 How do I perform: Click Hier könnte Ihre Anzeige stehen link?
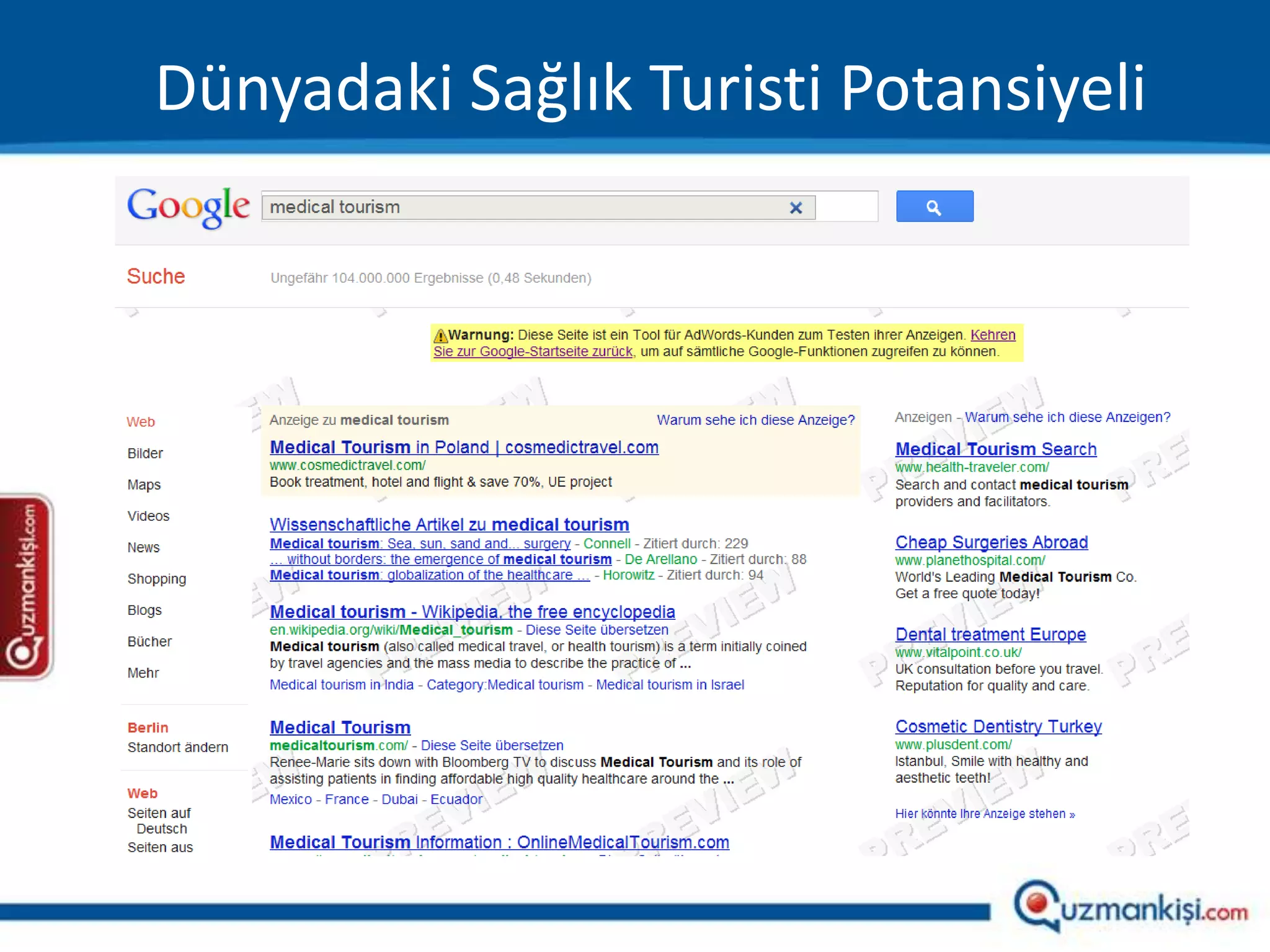tap(985, 814)
